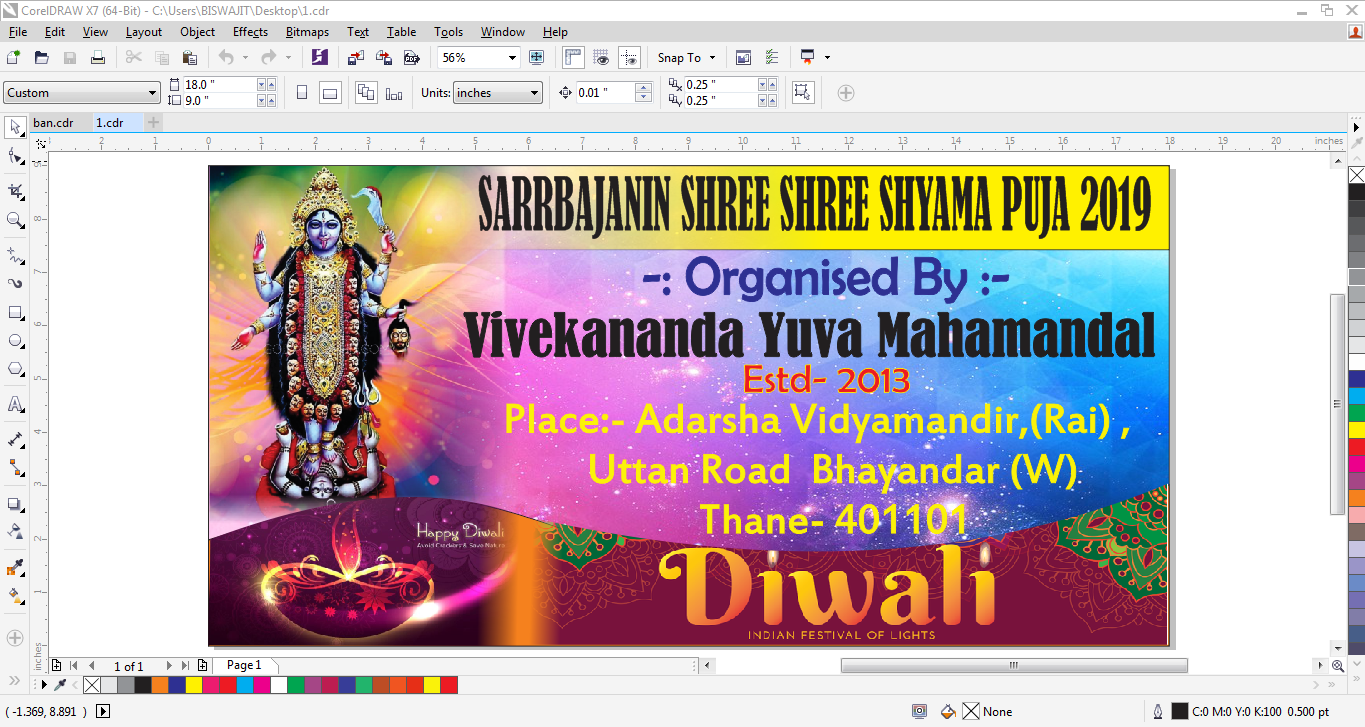This screenshot has height=727, width=1365.
Task: Pick the black swatch in right palette
Action: (1356, 192)
